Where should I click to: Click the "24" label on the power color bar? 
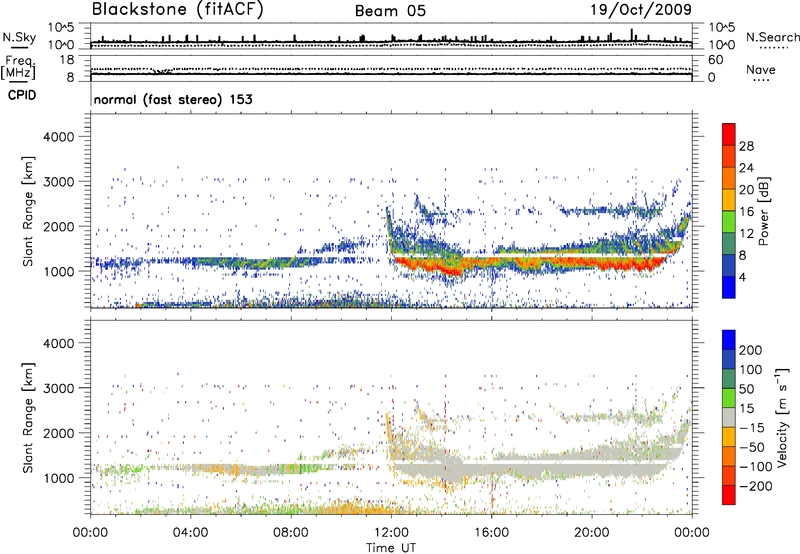(x=746, y=168)
